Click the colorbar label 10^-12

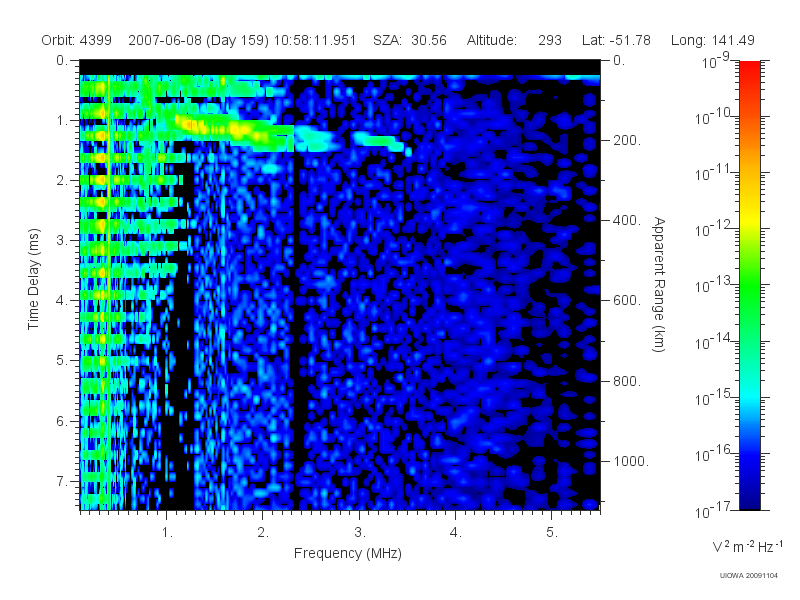(x=713, y=229)
